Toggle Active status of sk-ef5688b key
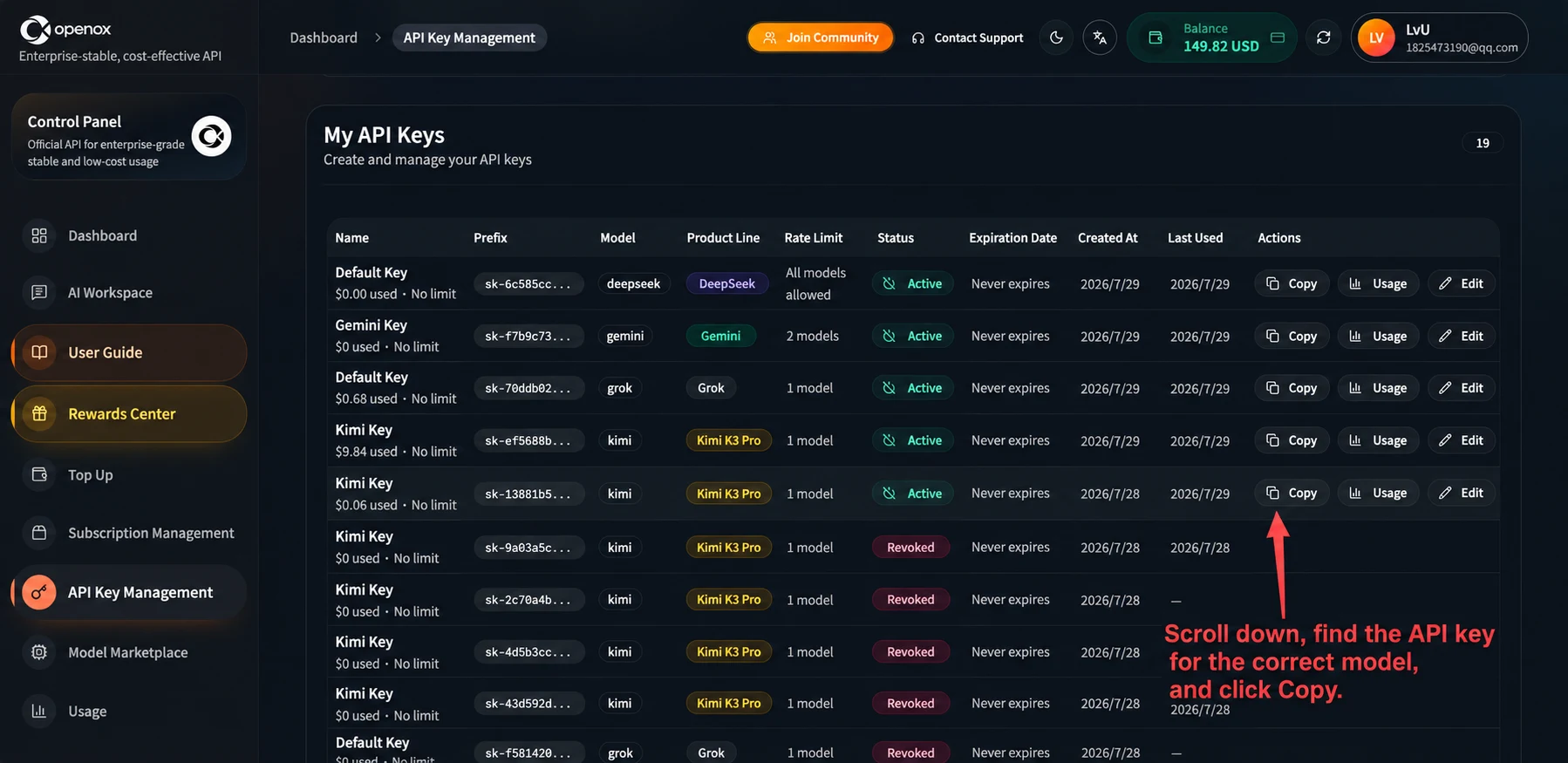 [912, 440]
